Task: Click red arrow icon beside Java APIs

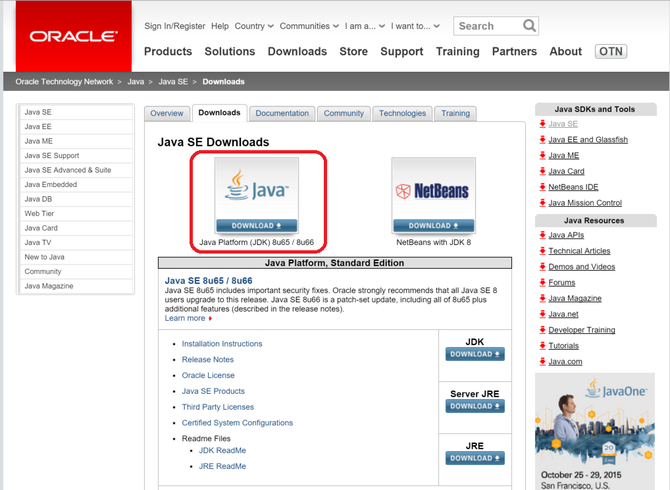Action: (x=542, y=235)
